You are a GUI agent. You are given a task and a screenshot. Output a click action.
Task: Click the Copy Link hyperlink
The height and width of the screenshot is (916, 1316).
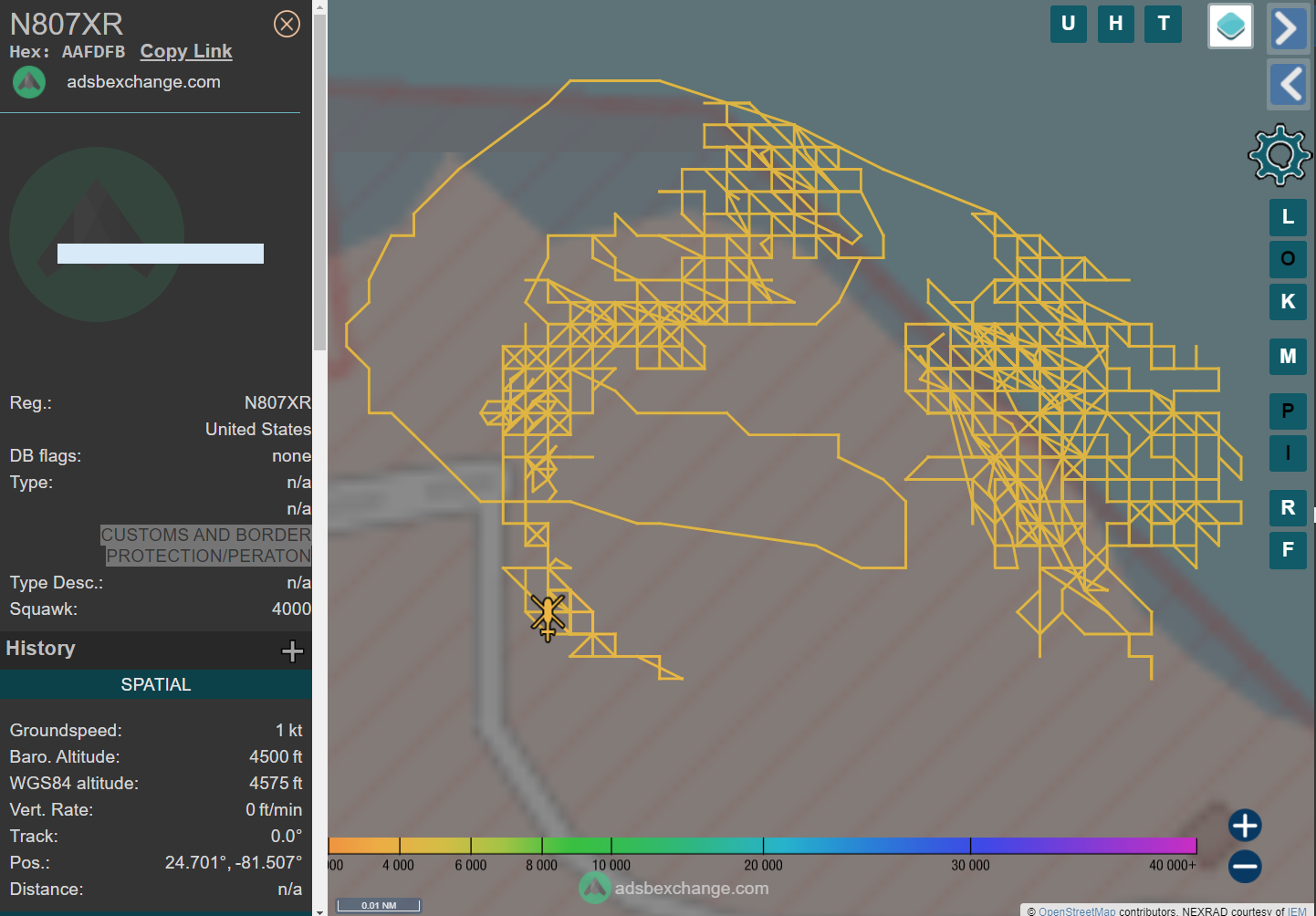pyautogui.click(x=186, y=52)
